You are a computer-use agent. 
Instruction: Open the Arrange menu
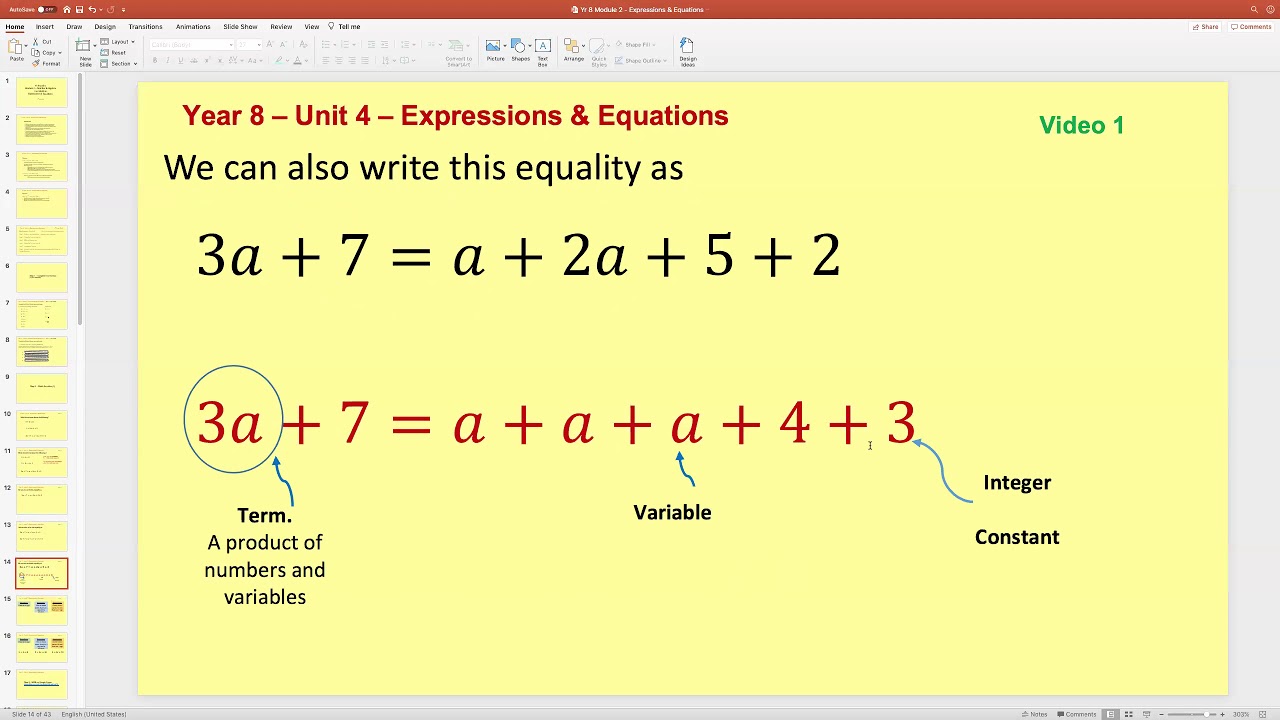(x=573, y=51)
